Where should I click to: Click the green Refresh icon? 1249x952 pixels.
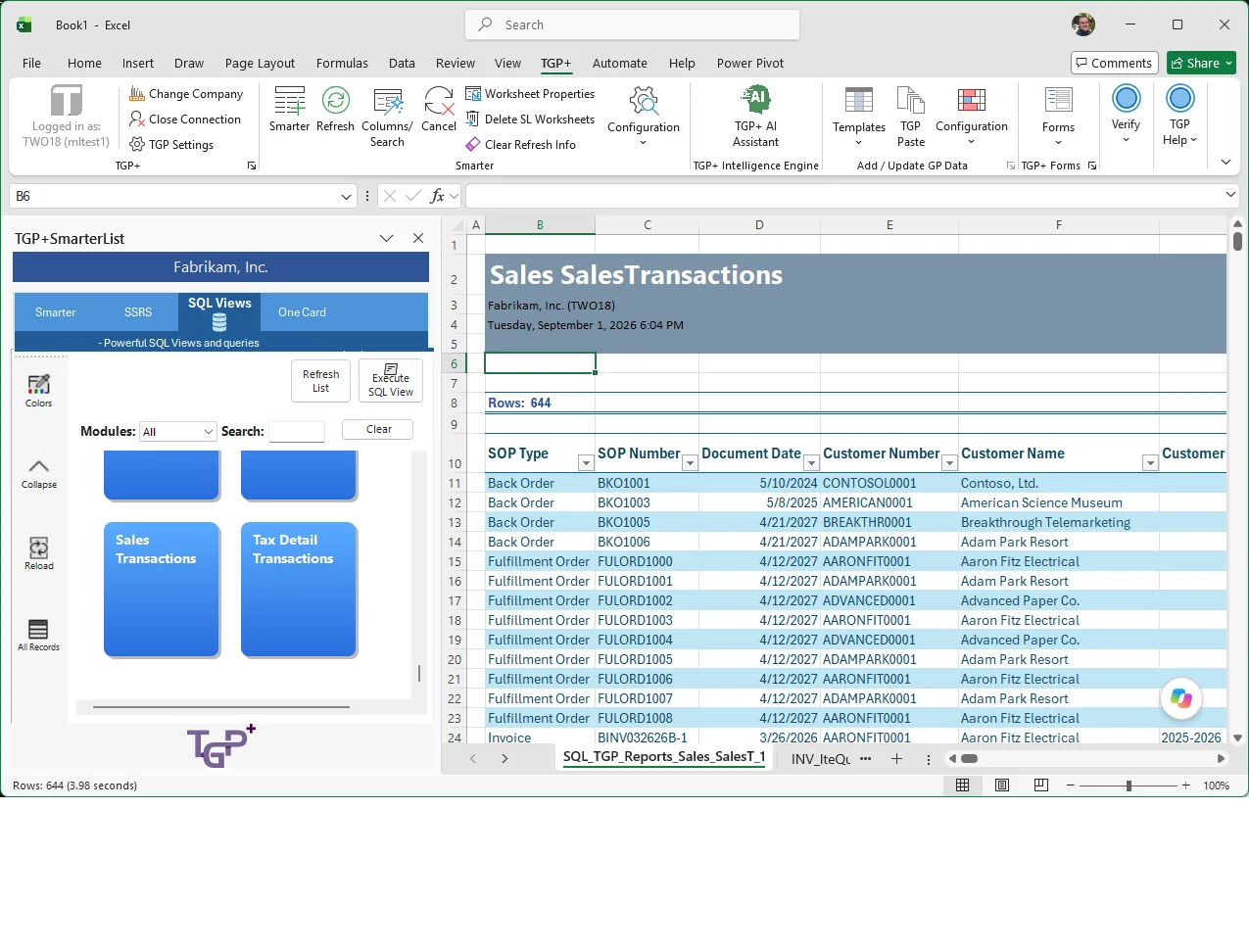(335, 101)
